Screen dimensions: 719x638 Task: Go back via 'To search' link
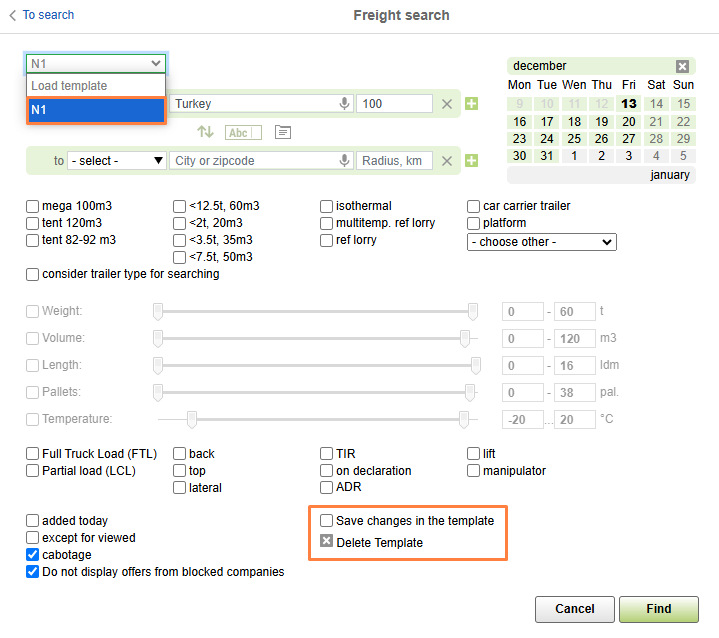tap(41, 15)
